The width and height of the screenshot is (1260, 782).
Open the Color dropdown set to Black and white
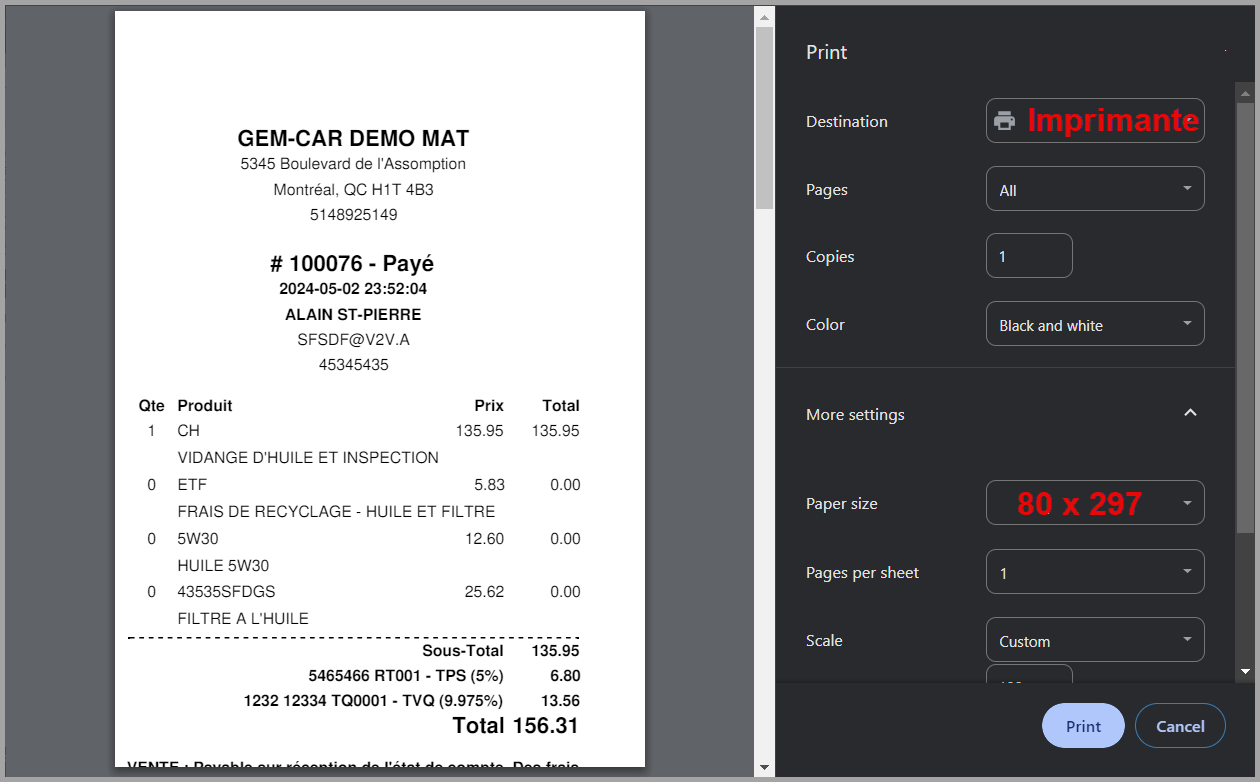(x=1095, y=324)
